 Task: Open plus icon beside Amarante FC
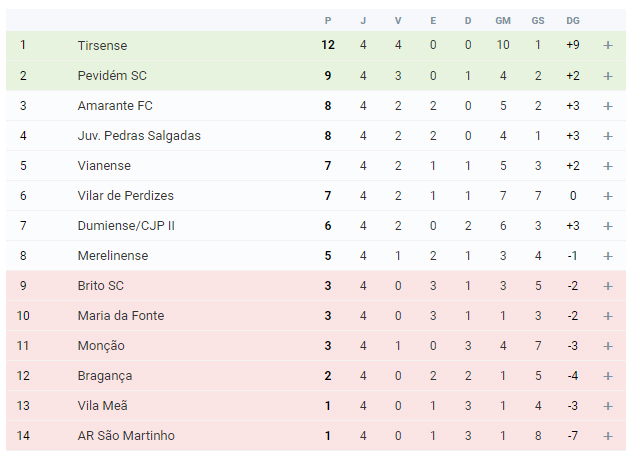pos(608,106)
